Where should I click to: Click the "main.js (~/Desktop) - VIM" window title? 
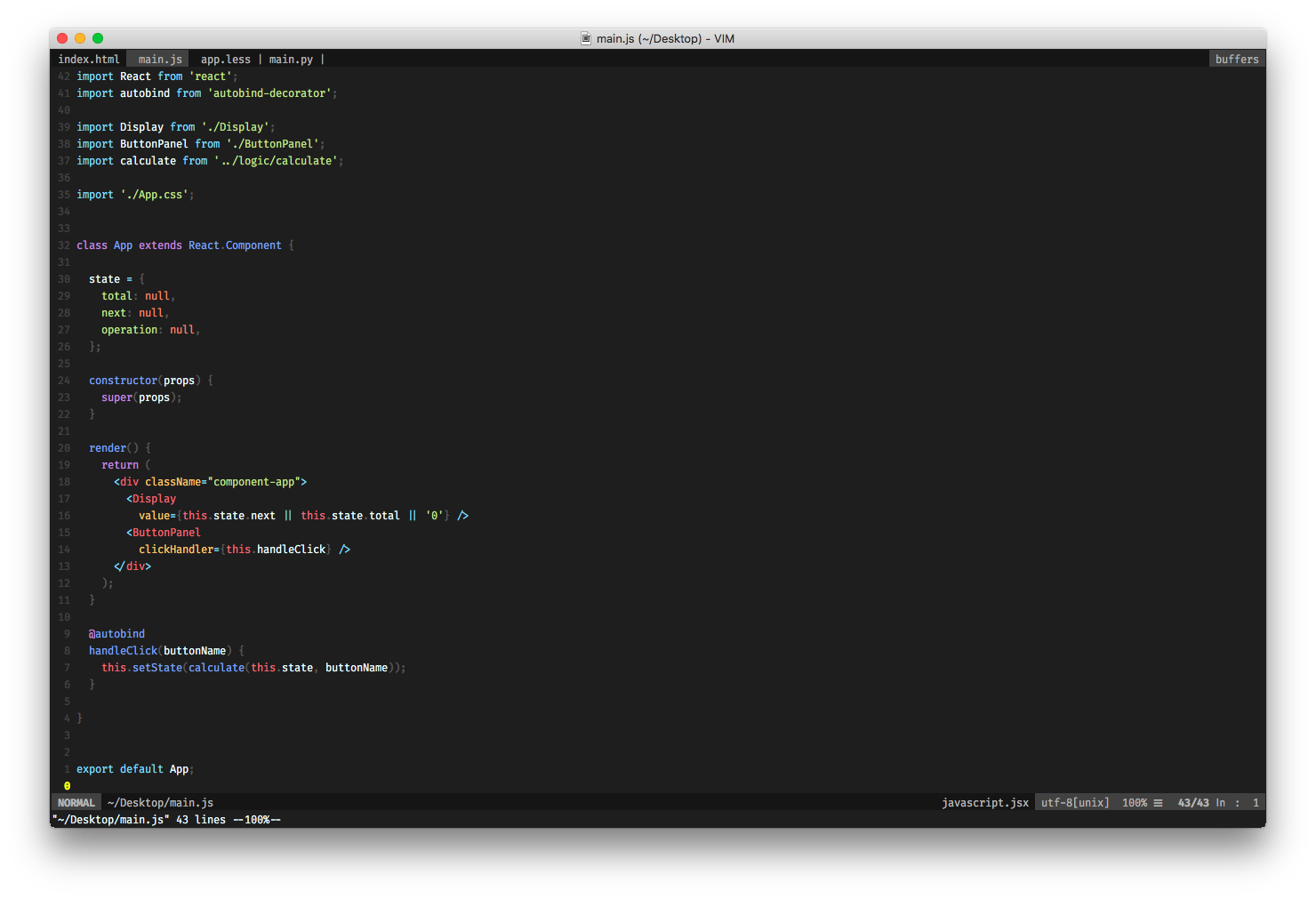(665, 38)
